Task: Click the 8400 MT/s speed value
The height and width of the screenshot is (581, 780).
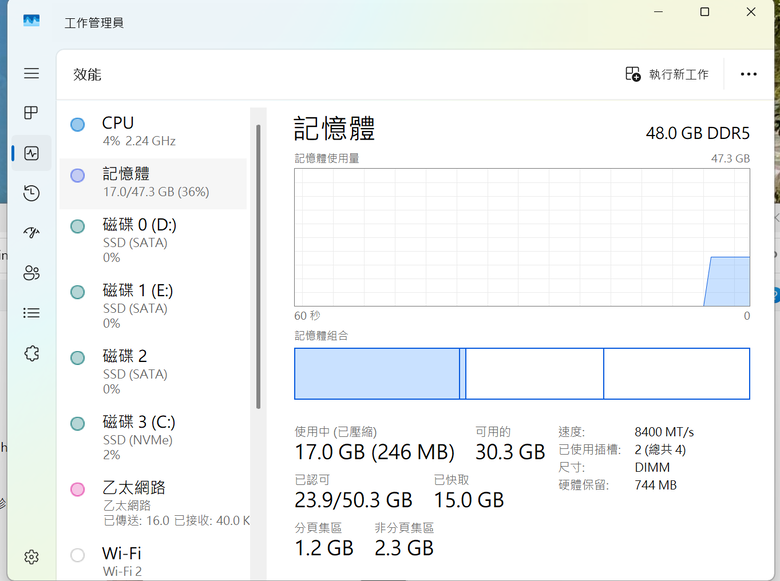Action: 664,432
